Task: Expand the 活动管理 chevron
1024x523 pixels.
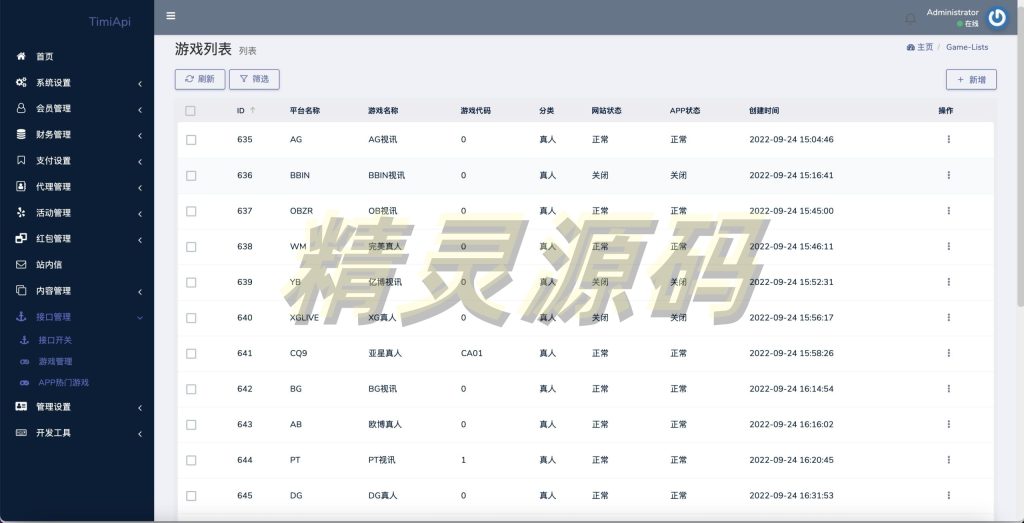Action: coord(140,214)
